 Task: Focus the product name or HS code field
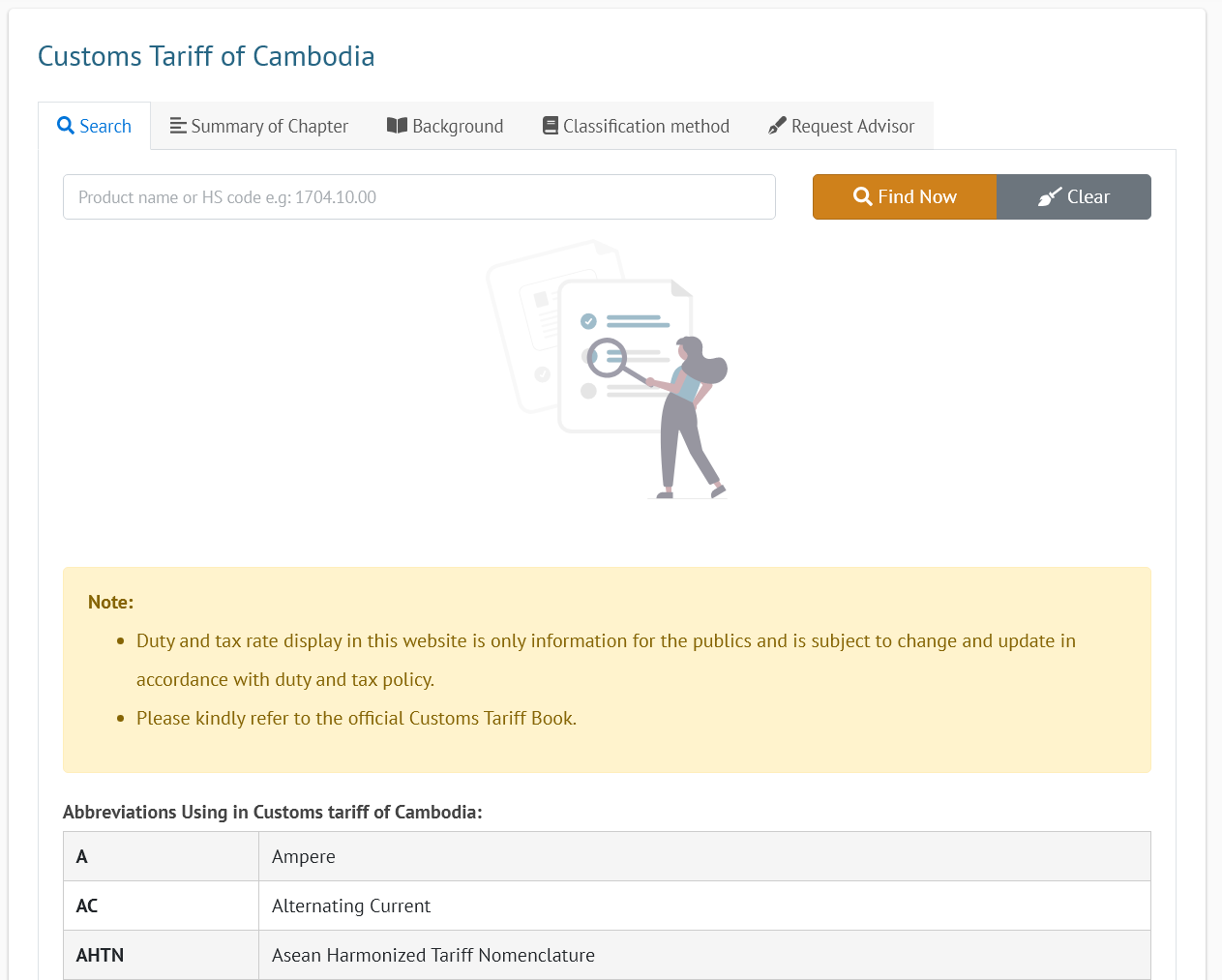419,197
